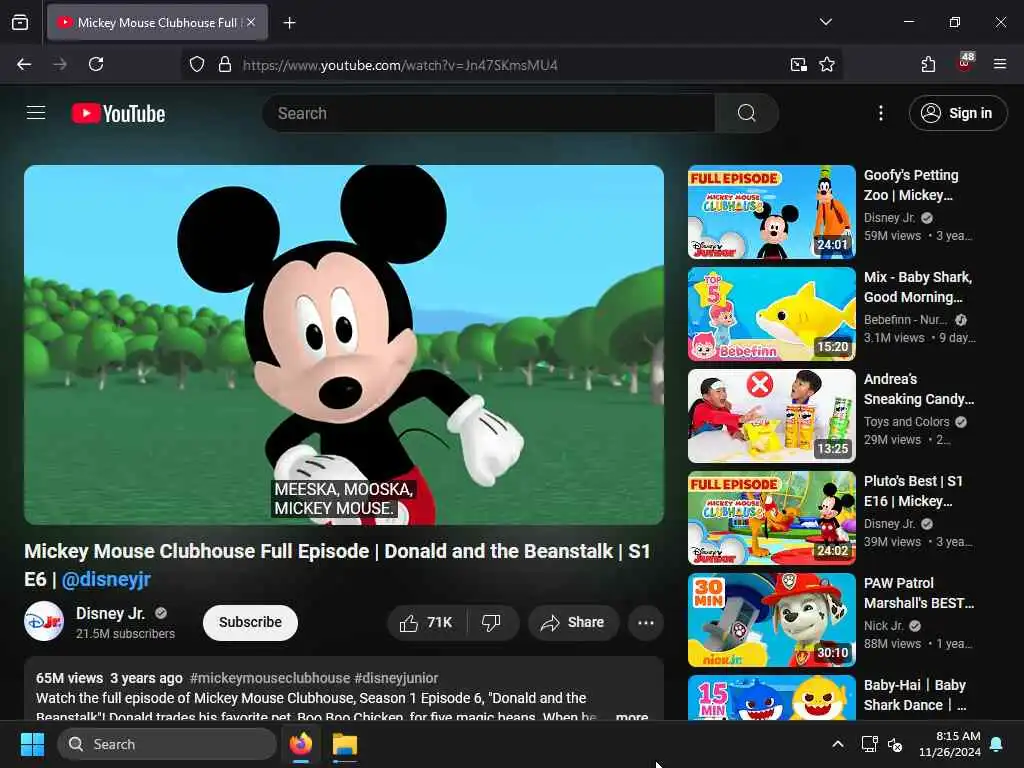
Task: Open the list all tabs dropdown
Action: pos(825,22)
